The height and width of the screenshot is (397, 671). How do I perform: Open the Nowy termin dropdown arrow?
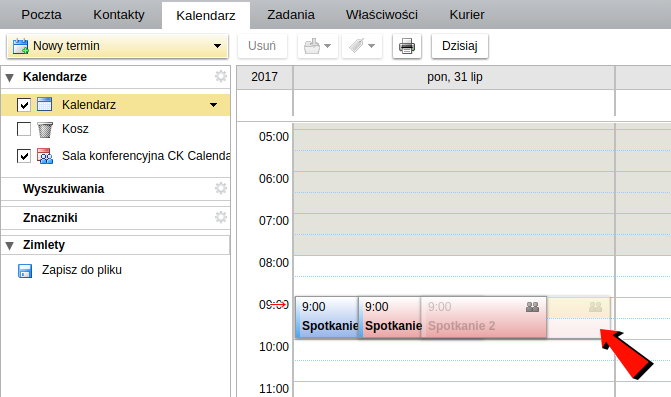coord(217,46)
